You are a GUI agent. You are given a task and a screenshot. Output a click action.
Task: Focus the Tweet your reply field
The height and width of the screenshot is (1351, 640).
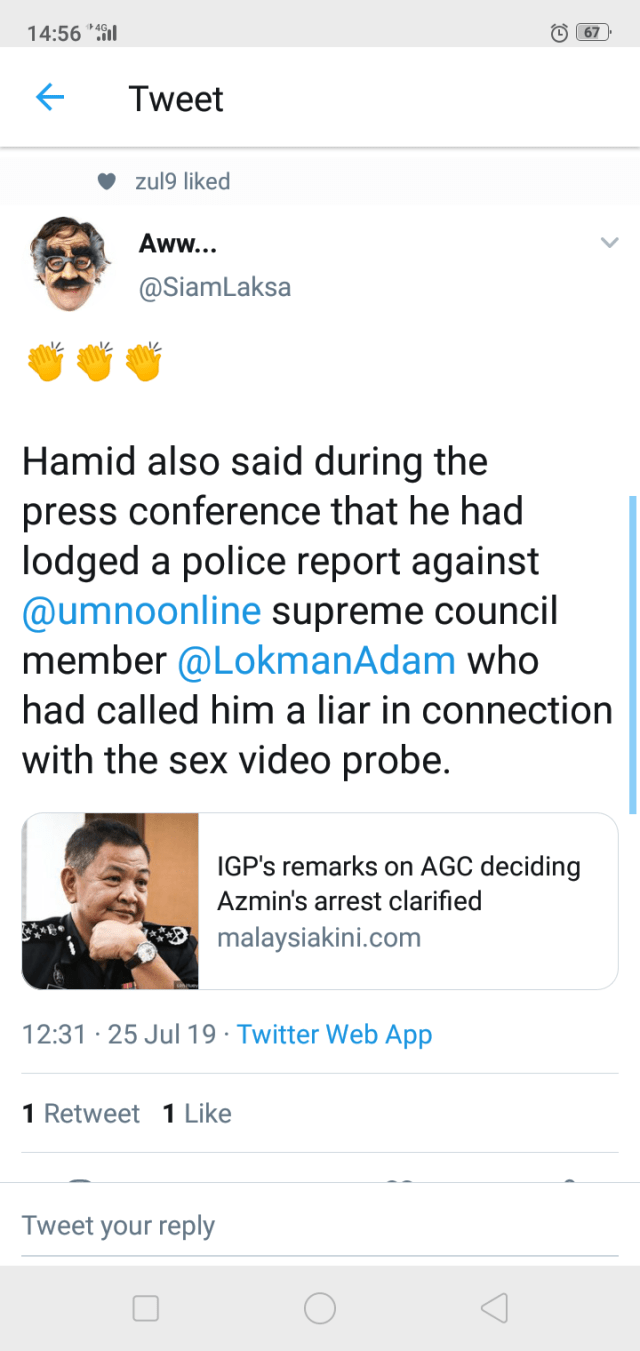point(320,1225)
